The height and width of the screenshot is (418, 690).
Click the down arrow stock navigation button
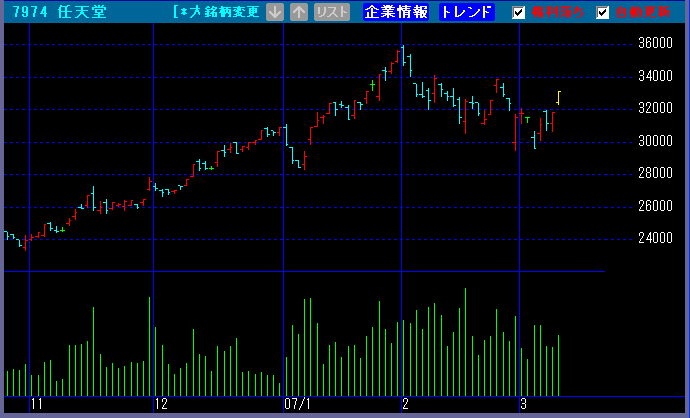[275, 12]
